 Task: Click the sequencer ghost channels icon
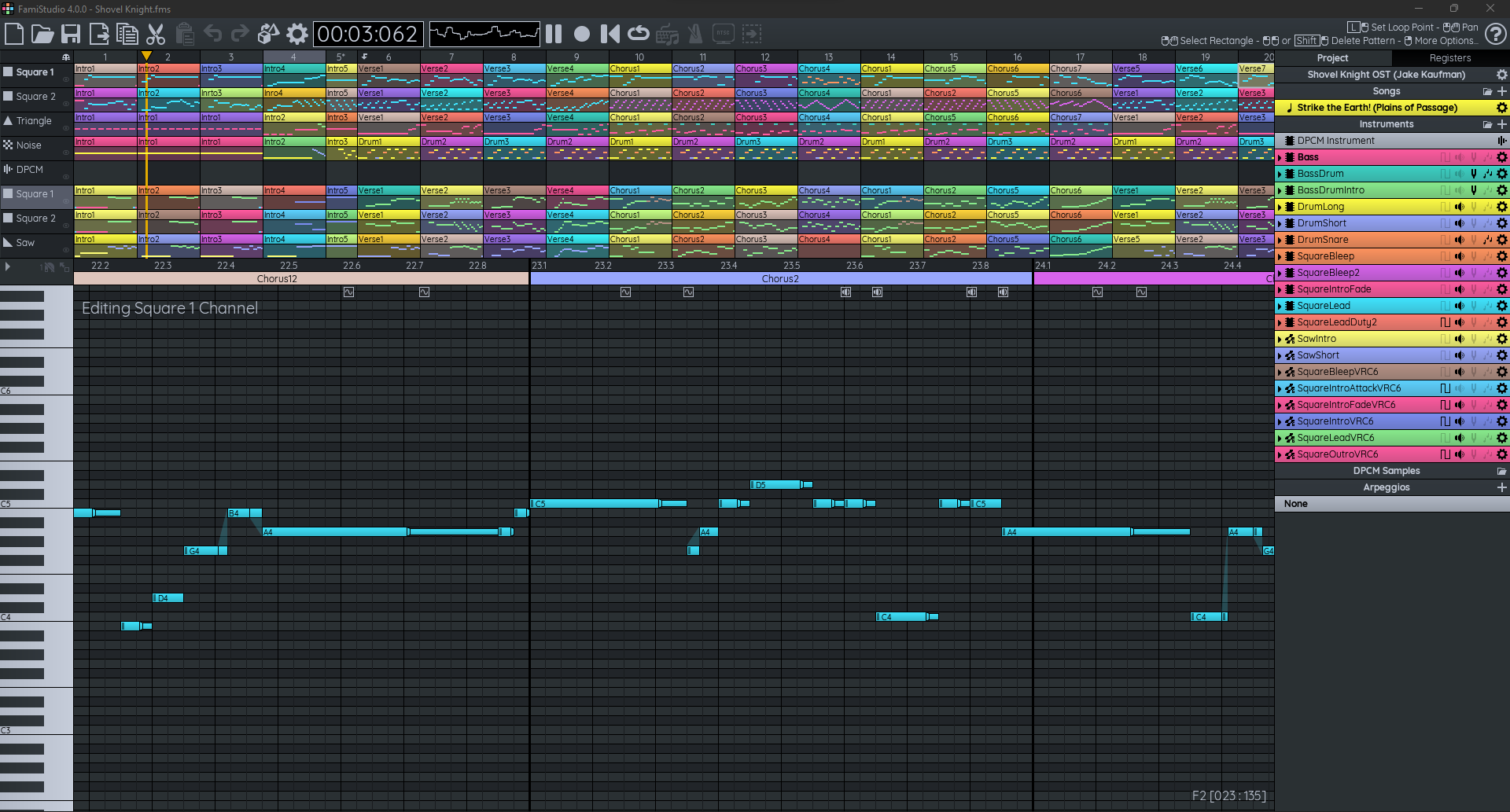[66, 57]
